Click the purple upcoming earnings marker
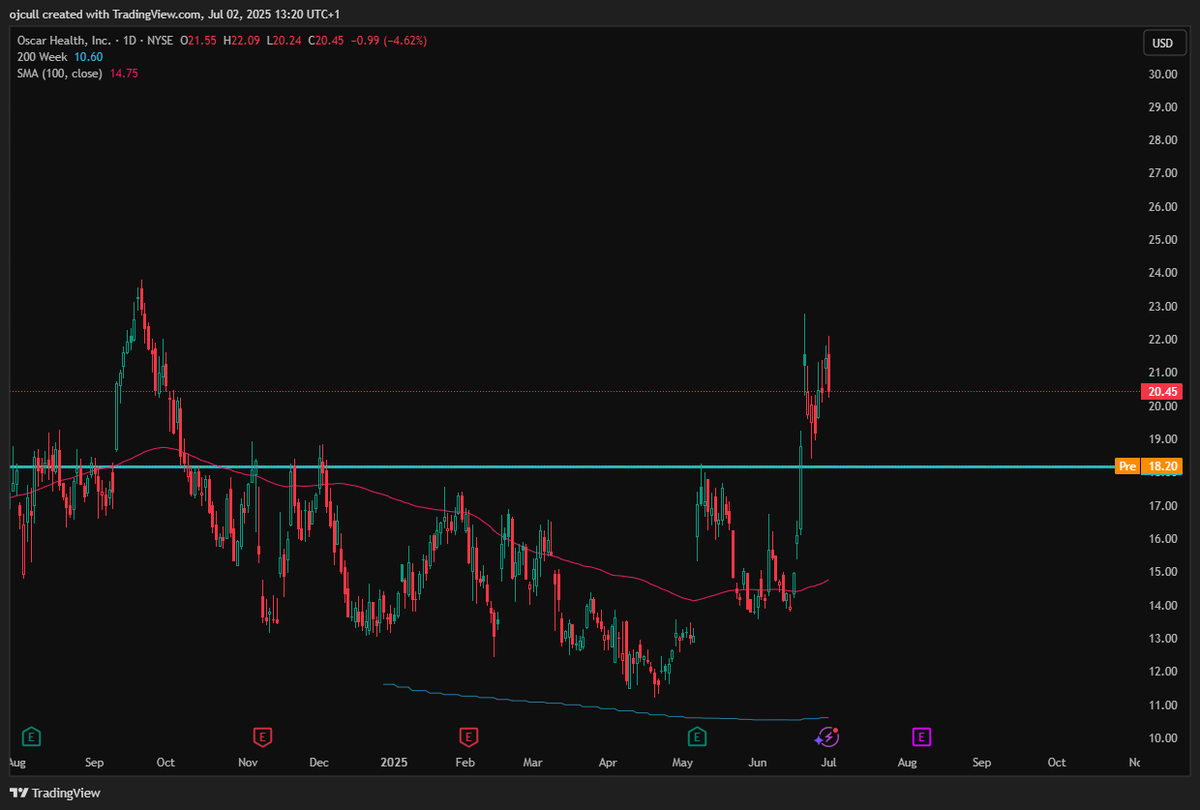 (x=921, y=737)
